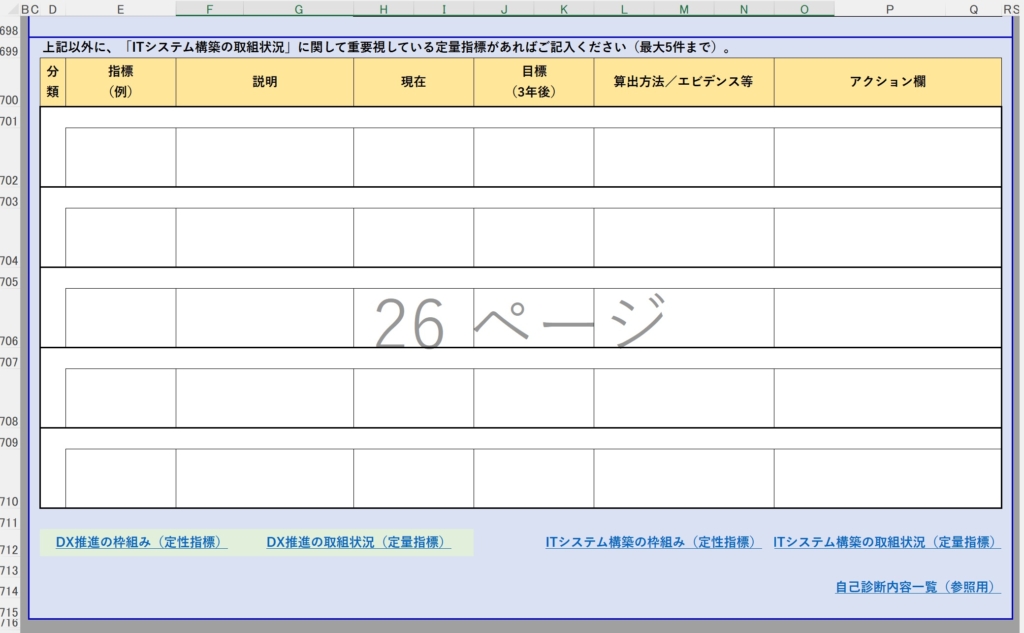
Task: Open the DX推進の枠組み（定性指標） link
Action: [x=141, y=542]
